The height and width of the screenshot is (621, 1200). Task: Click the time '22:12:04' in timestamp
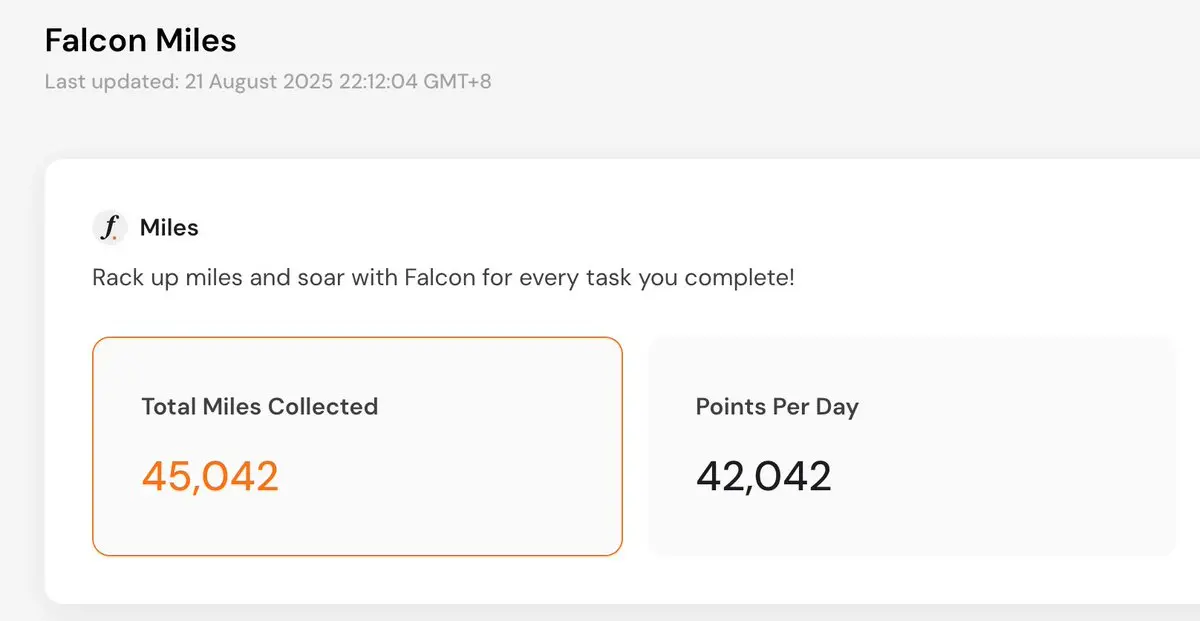(x=370, y=82)
